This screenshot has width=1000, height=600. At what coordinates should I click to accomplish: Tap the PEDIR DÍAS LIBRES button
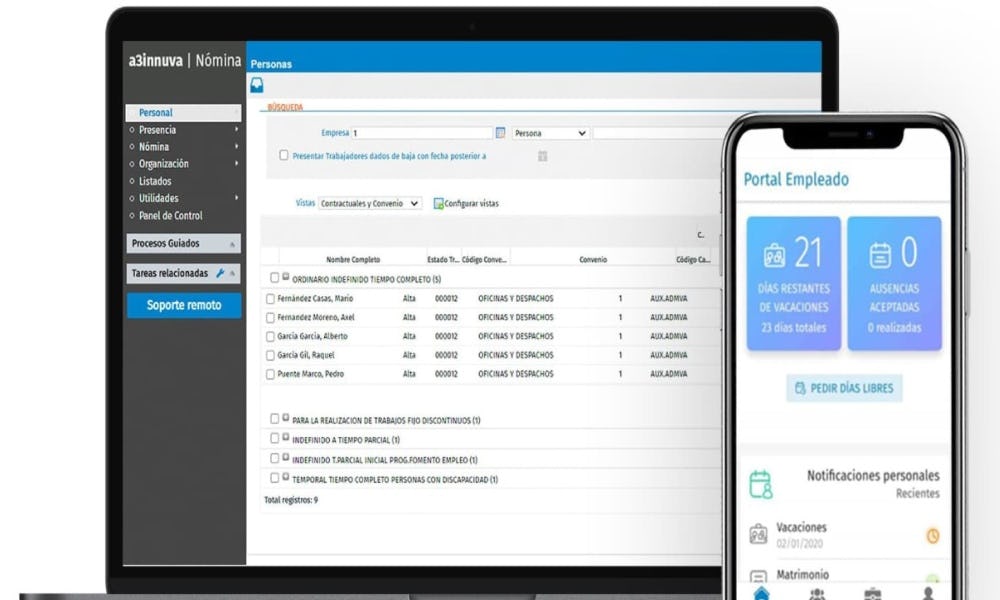coord(845,388)
